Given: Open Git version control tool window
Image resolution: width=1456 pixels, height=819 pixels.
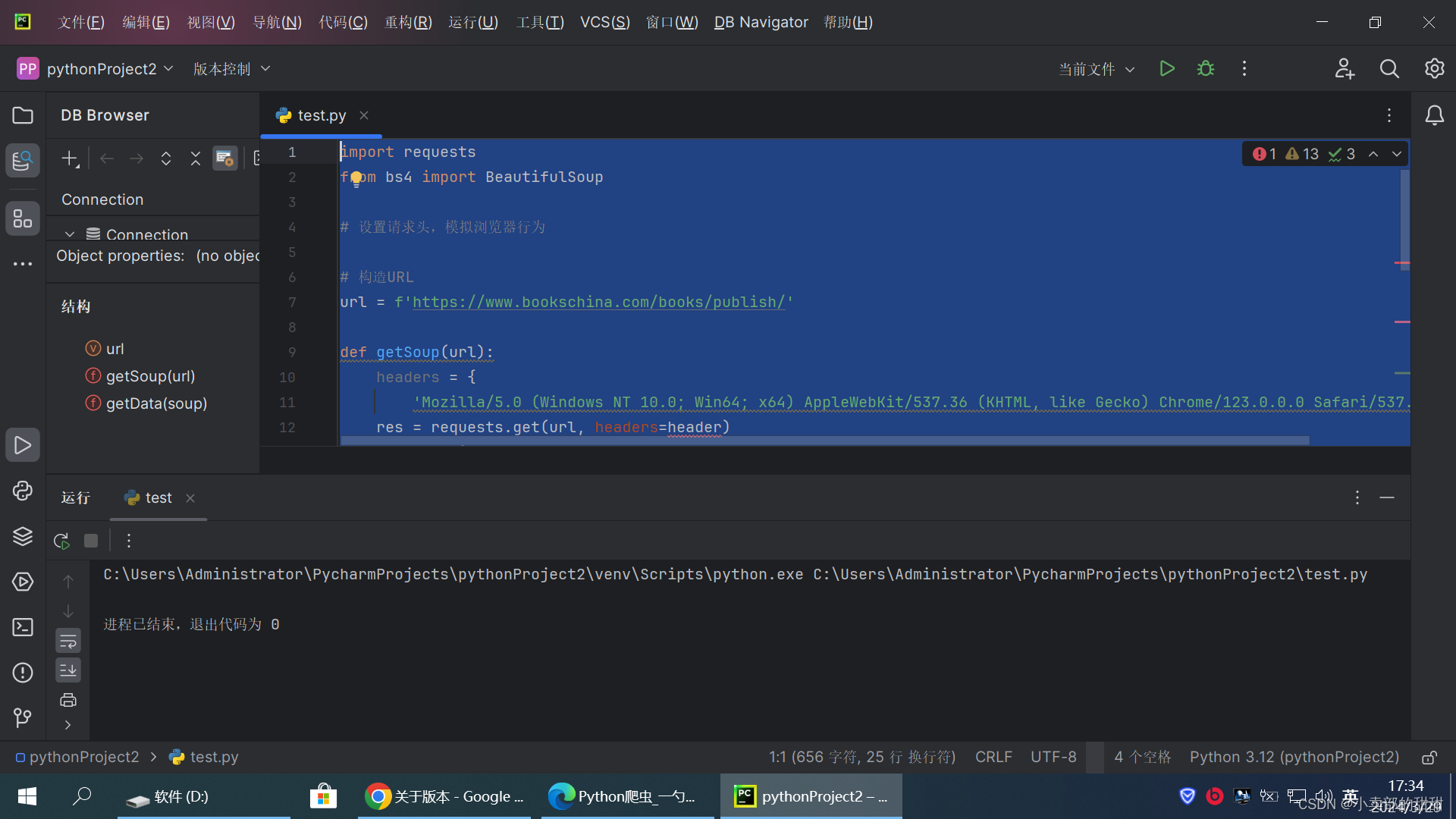Looking at the screenshot, I should [x=23, y=717].
